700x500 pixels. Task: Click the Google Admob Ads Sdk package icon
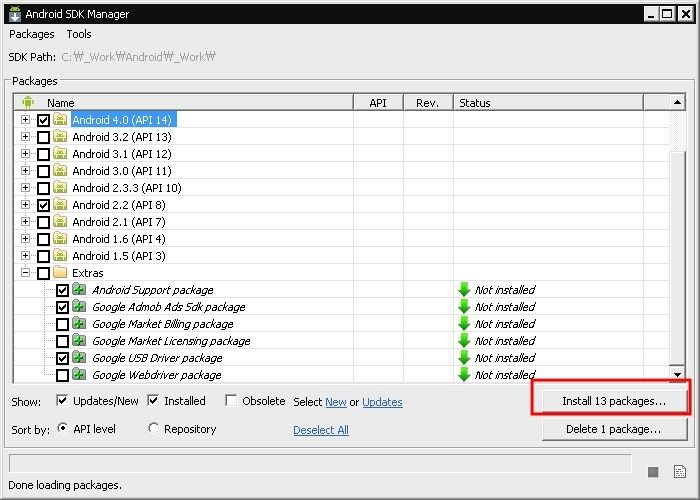79,306
